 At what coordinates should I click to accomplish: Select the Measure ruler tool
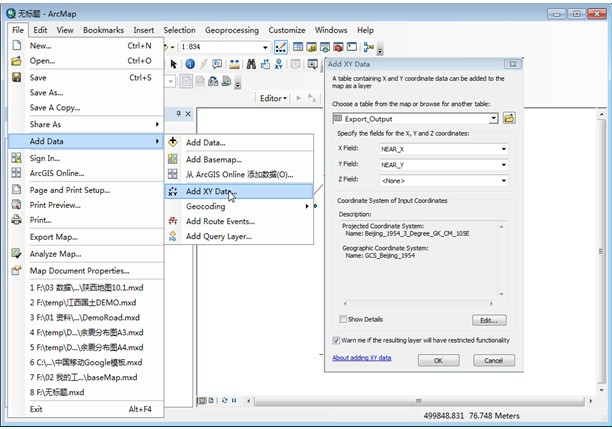tap(234, 64)
